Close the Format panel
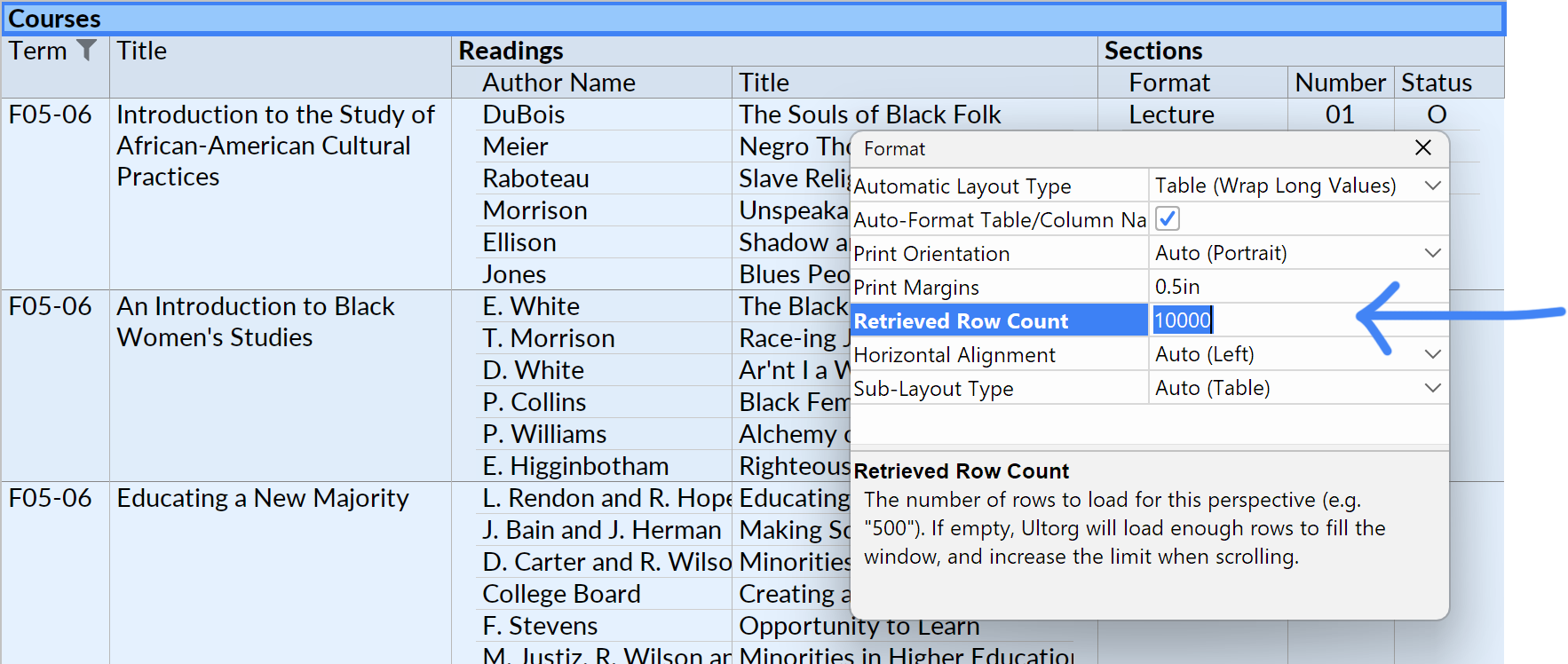1568x664 pixels. tap(1422, 147)
